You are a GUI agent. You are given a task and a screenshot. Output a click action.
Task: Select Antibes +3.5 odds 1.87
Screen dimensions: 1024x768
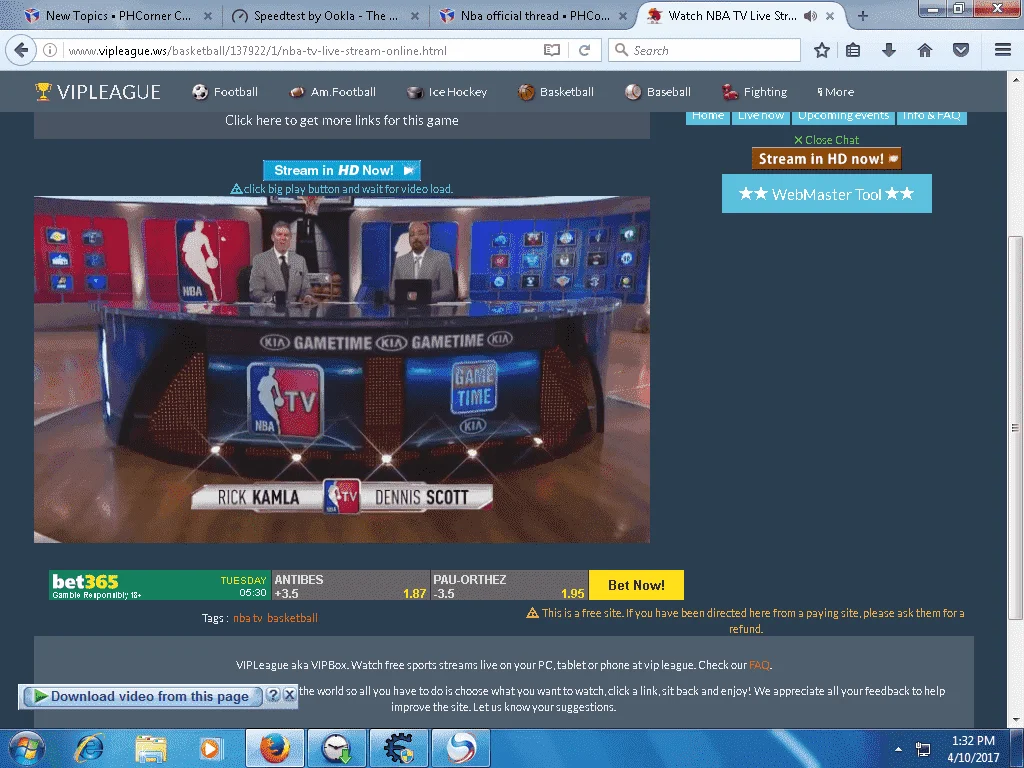point(351,585)
